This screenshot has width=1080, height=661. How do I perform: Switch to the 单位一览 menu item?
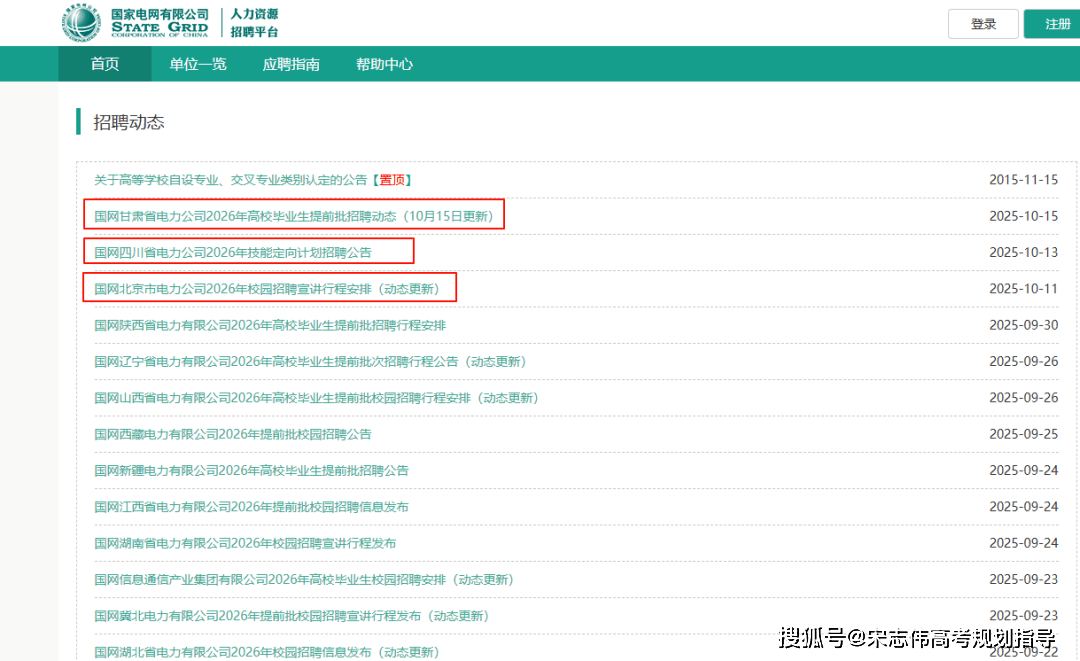pyautogui.click(x=198, y=64)
